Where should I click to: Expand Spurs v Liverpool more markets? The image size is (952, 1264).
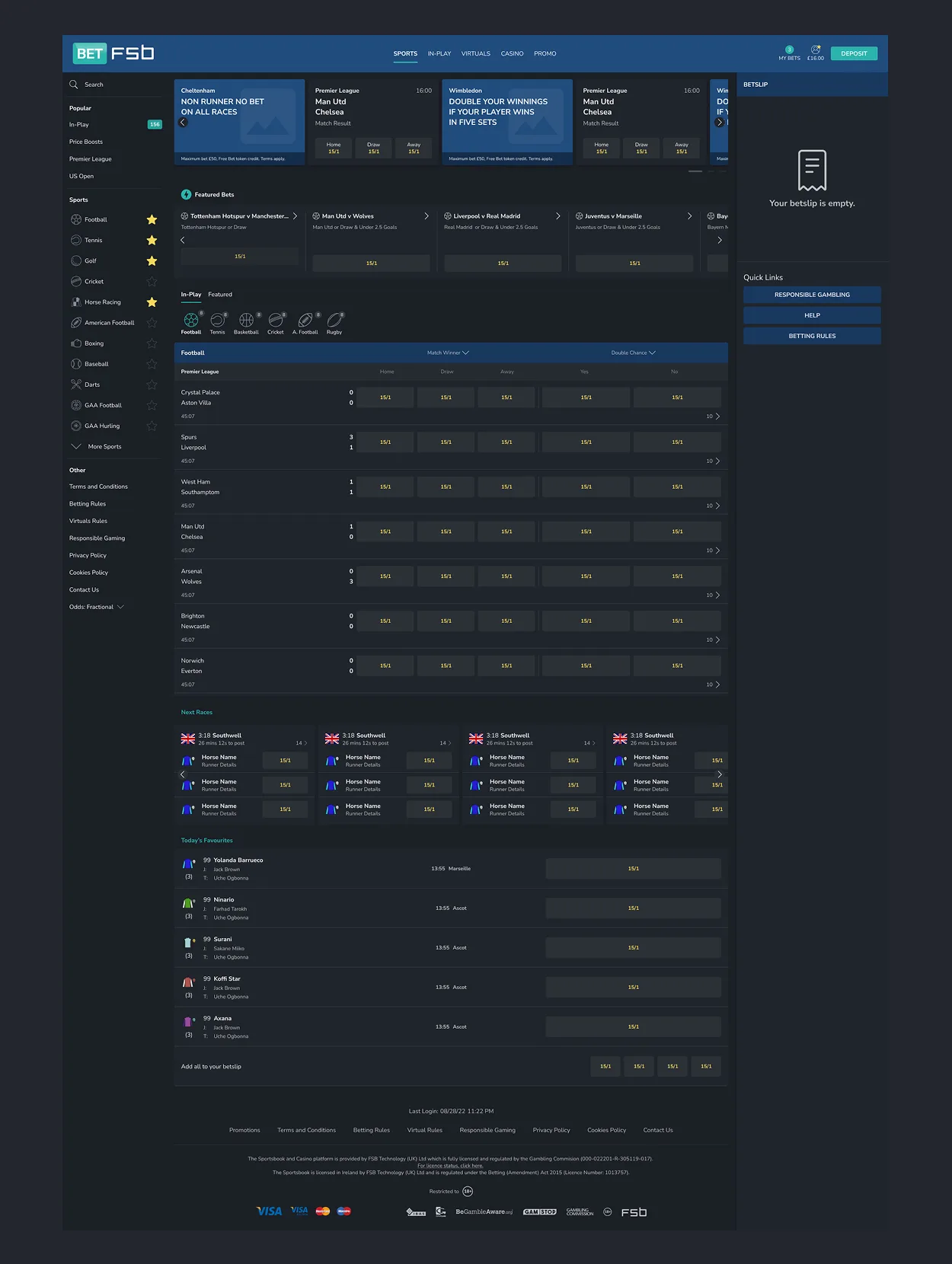714,461
